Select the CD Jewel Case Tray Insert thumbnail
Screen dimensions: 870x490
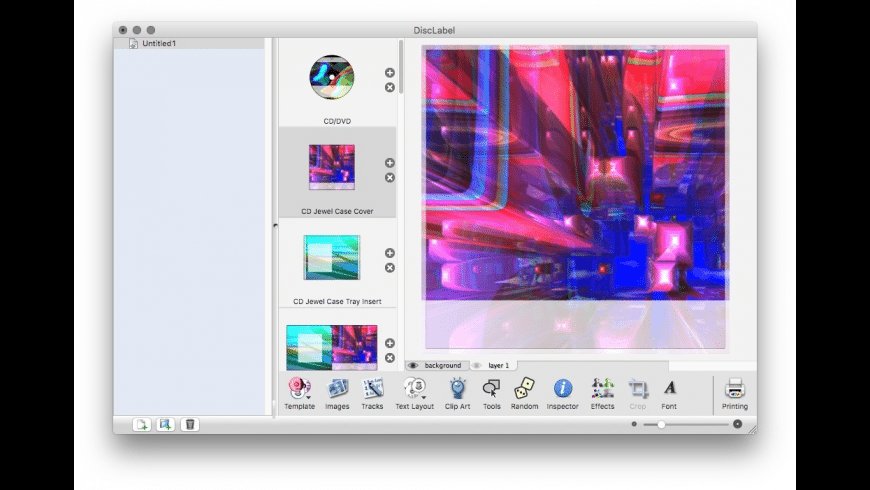coord(331,258)
